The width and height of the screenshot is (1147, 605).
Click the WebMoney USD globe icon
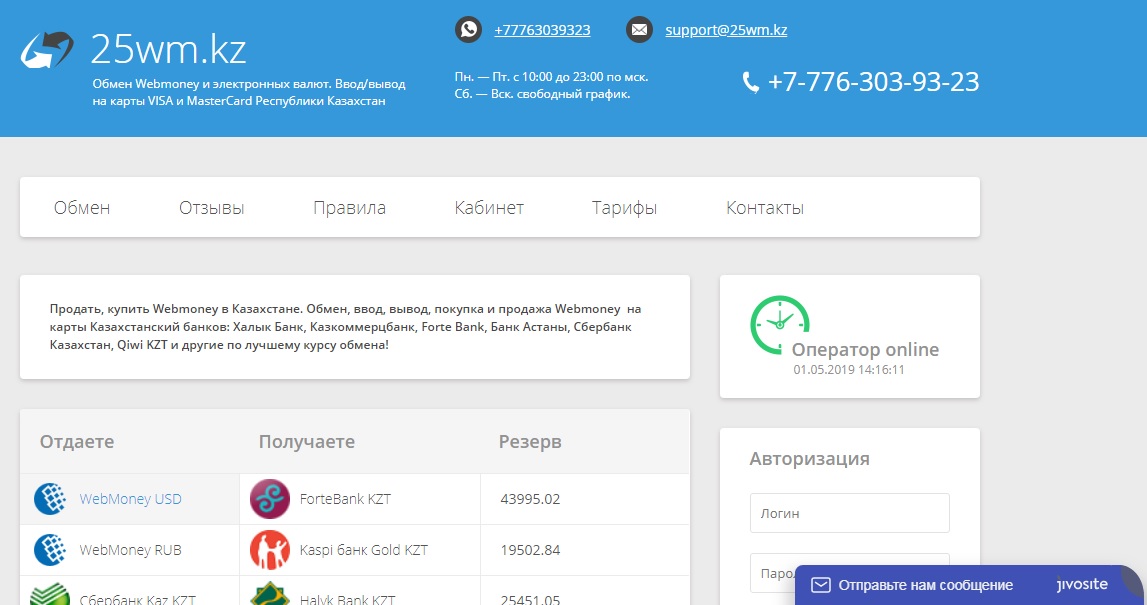50,499
